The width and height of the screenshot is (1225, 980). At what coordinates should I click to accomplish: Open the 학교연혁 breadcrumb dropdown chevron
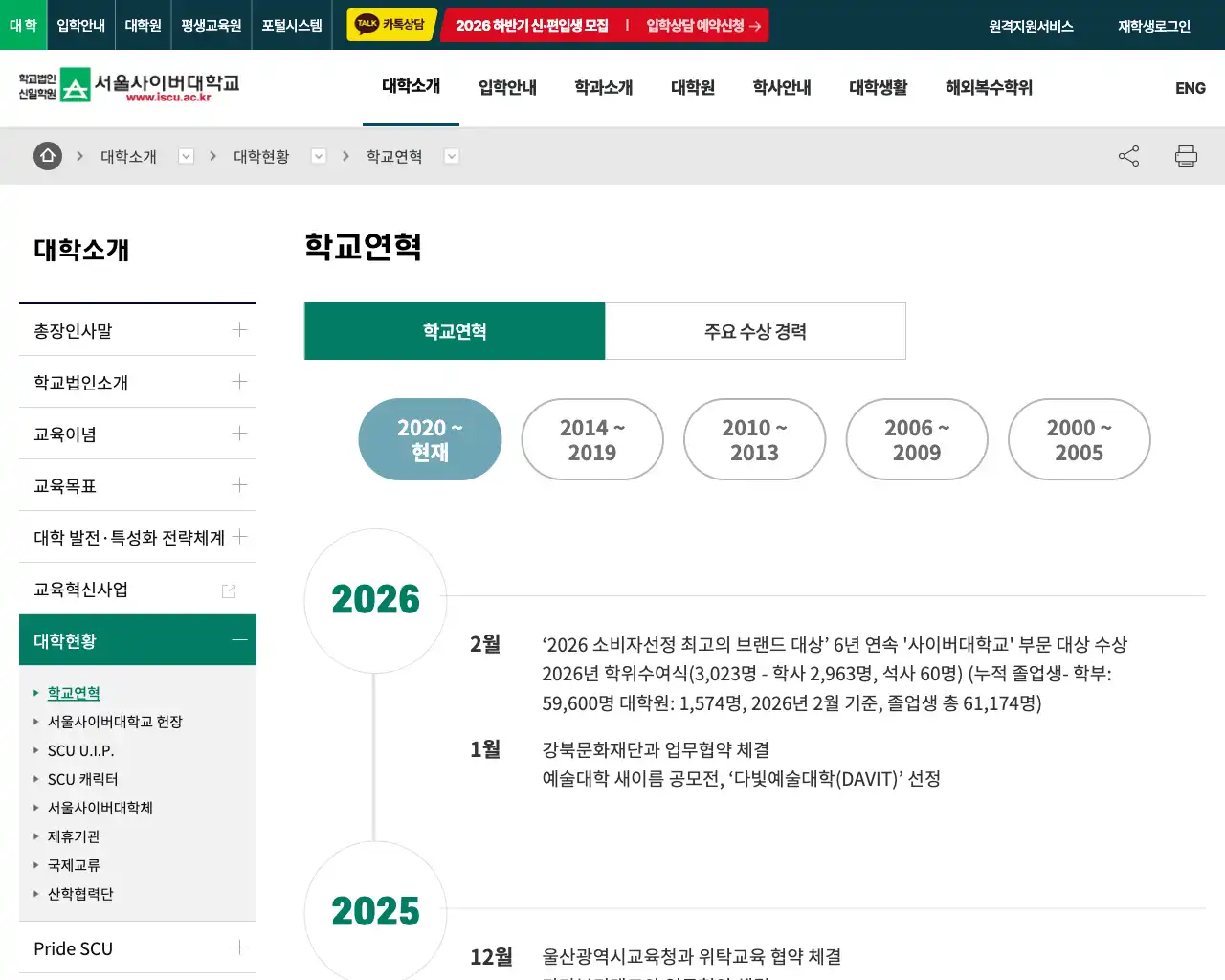point(451,156)
